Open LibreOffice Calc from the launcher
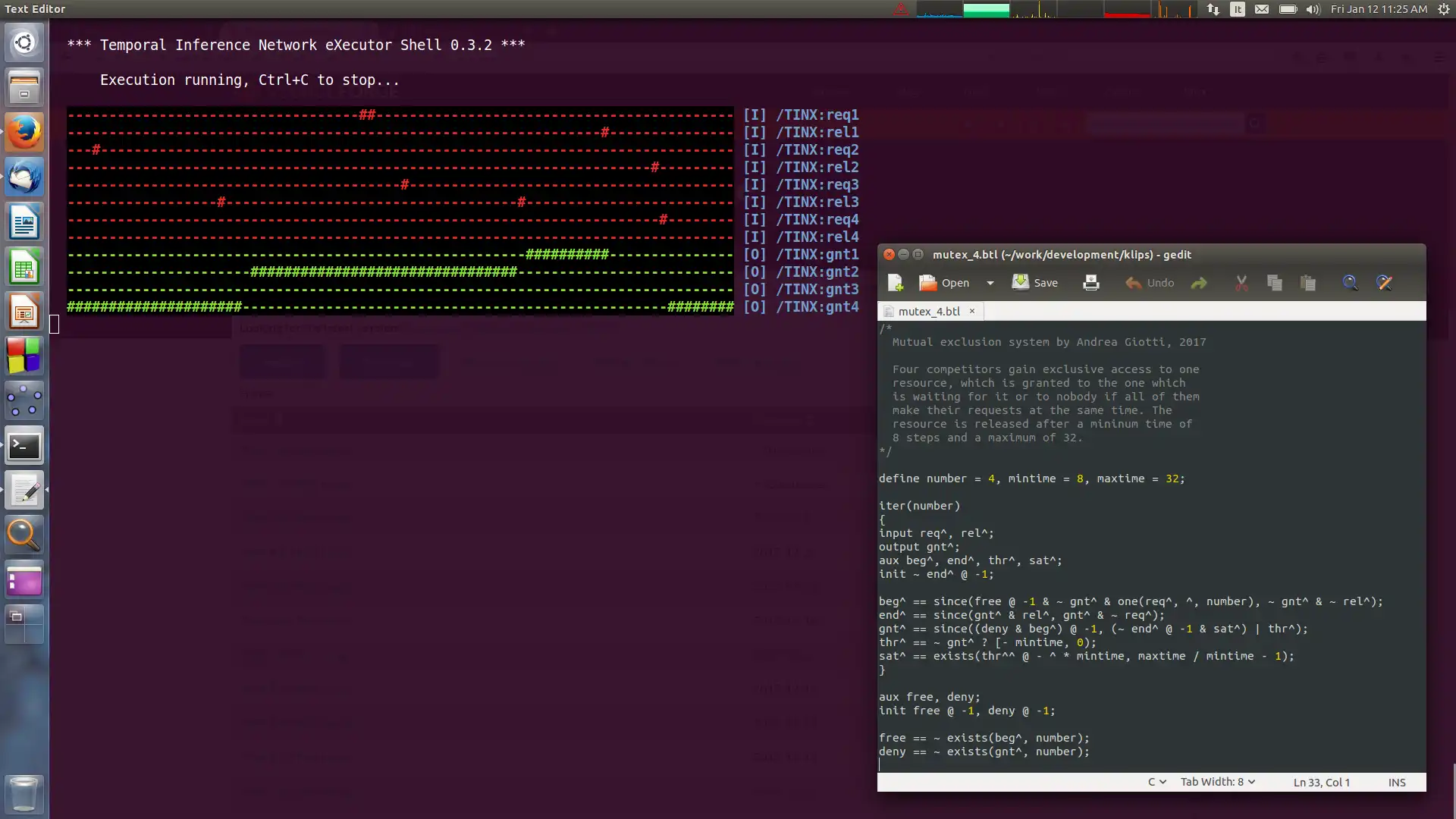 [x=24, y=267]
